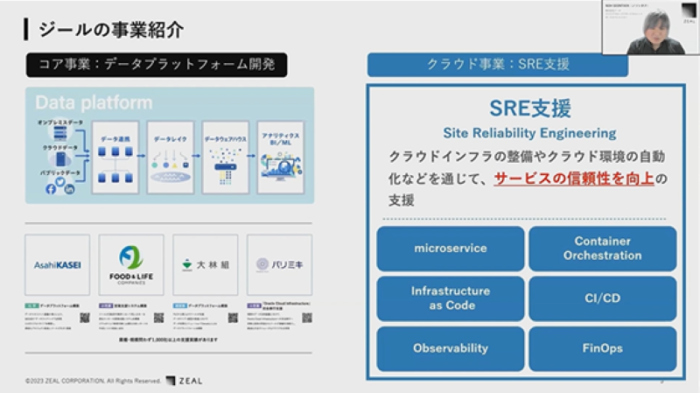Click the red underlined サービスの信頼性を向上 text
The image size is (700, 393).
[x=574, y=179]
